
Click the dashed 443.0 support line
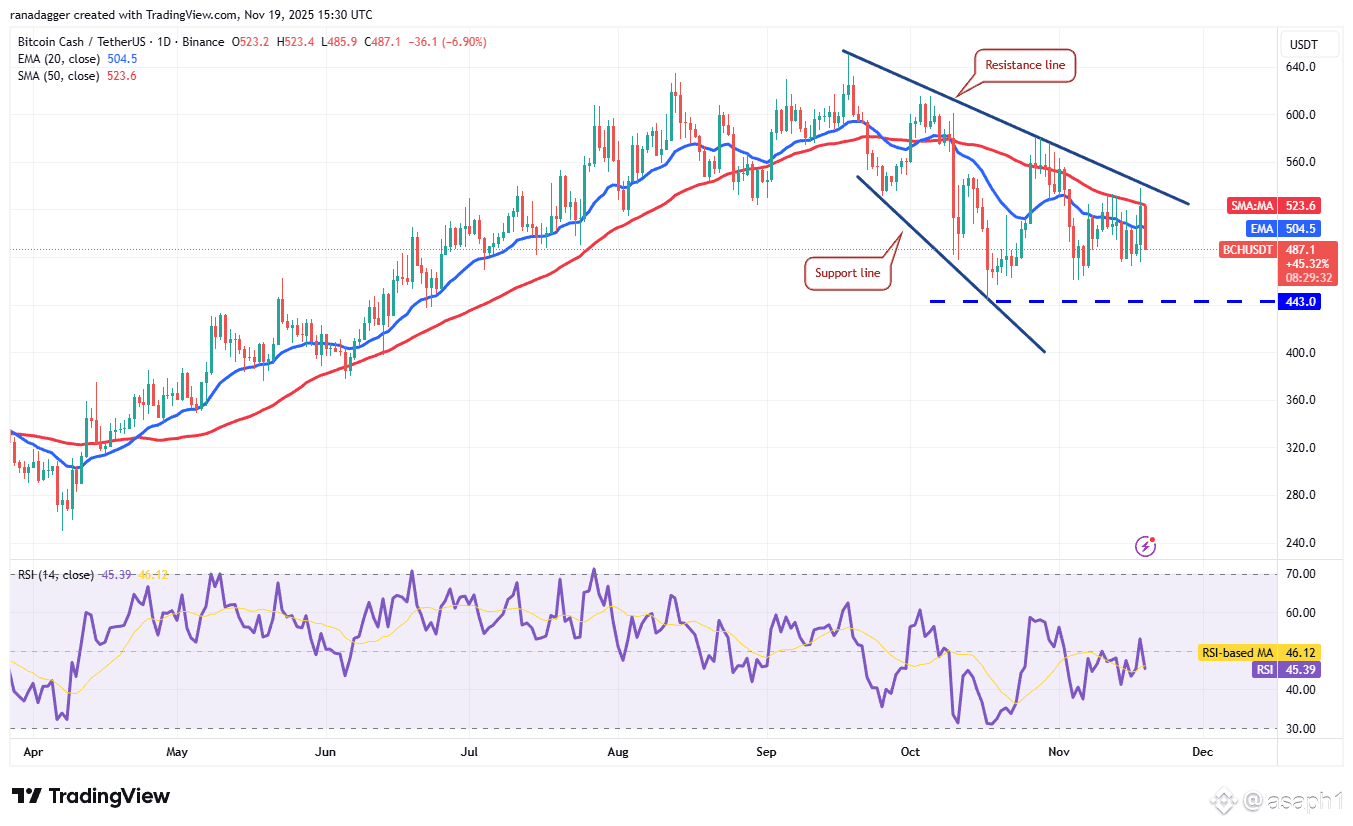tap(1098, 301)
